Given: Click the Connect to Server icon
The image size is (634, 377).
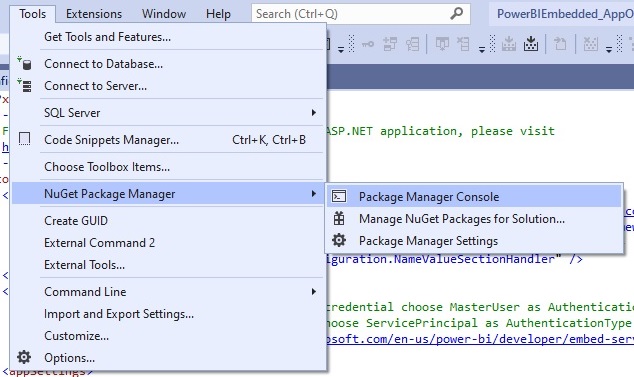Looking at the screenshot, I should click(x=25, y=86).
